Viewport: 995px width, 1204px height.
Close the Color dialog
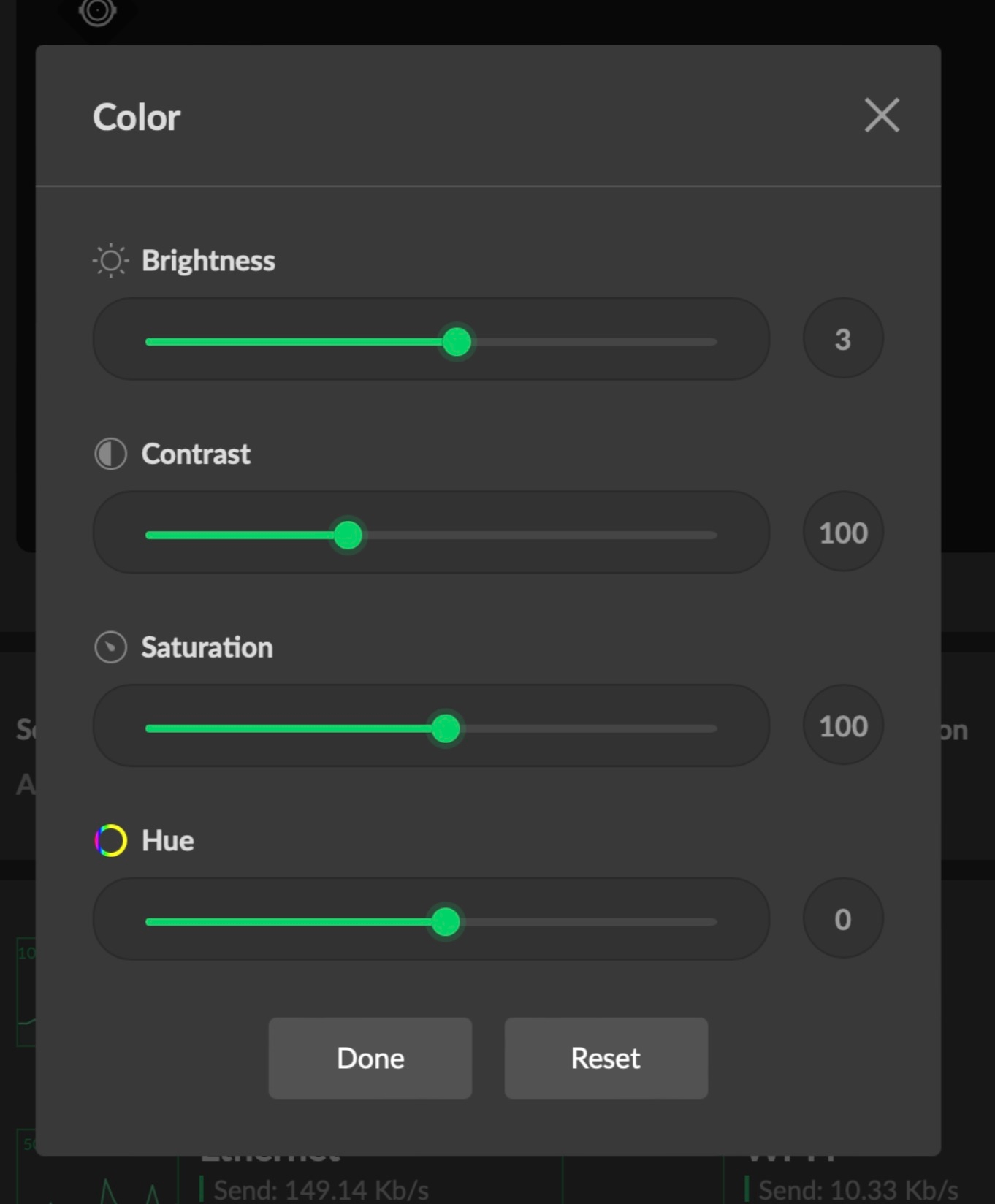pyautogui.click(x=882, y=115)
